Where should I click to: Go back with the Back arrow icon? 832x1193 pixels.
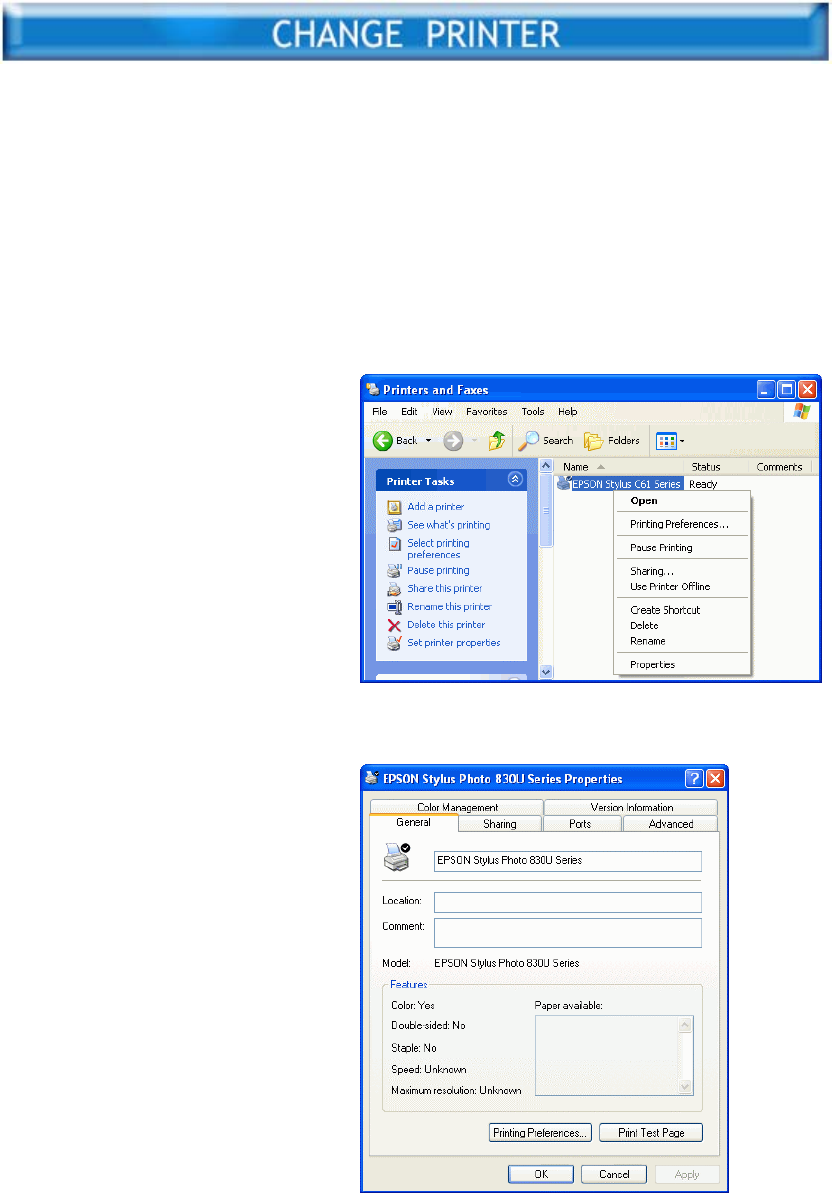[383, 441]
